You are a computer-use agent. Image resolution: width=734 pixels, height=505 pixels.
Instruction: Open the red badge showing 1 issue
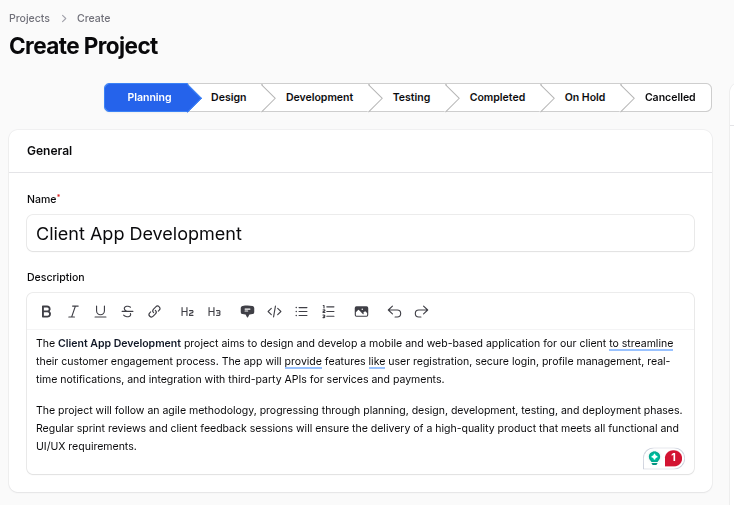pos(673,458)
